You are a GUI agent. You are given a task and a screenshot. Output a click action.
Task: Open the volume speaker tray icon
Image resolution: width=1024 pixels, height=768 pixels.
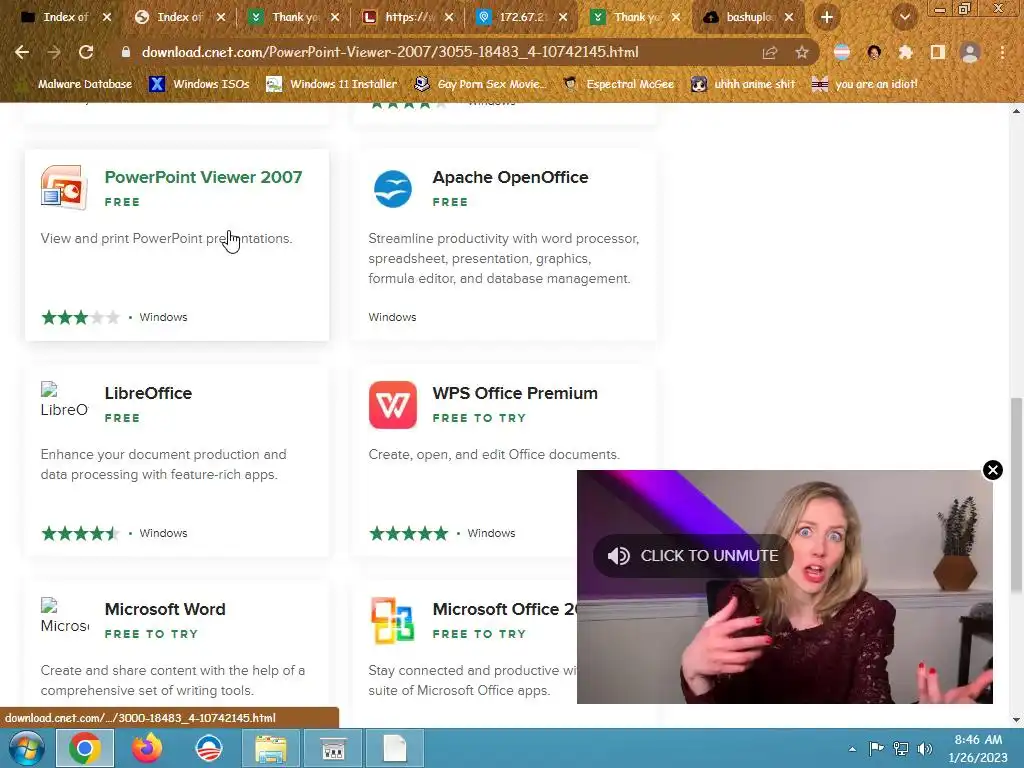[925, 748]
